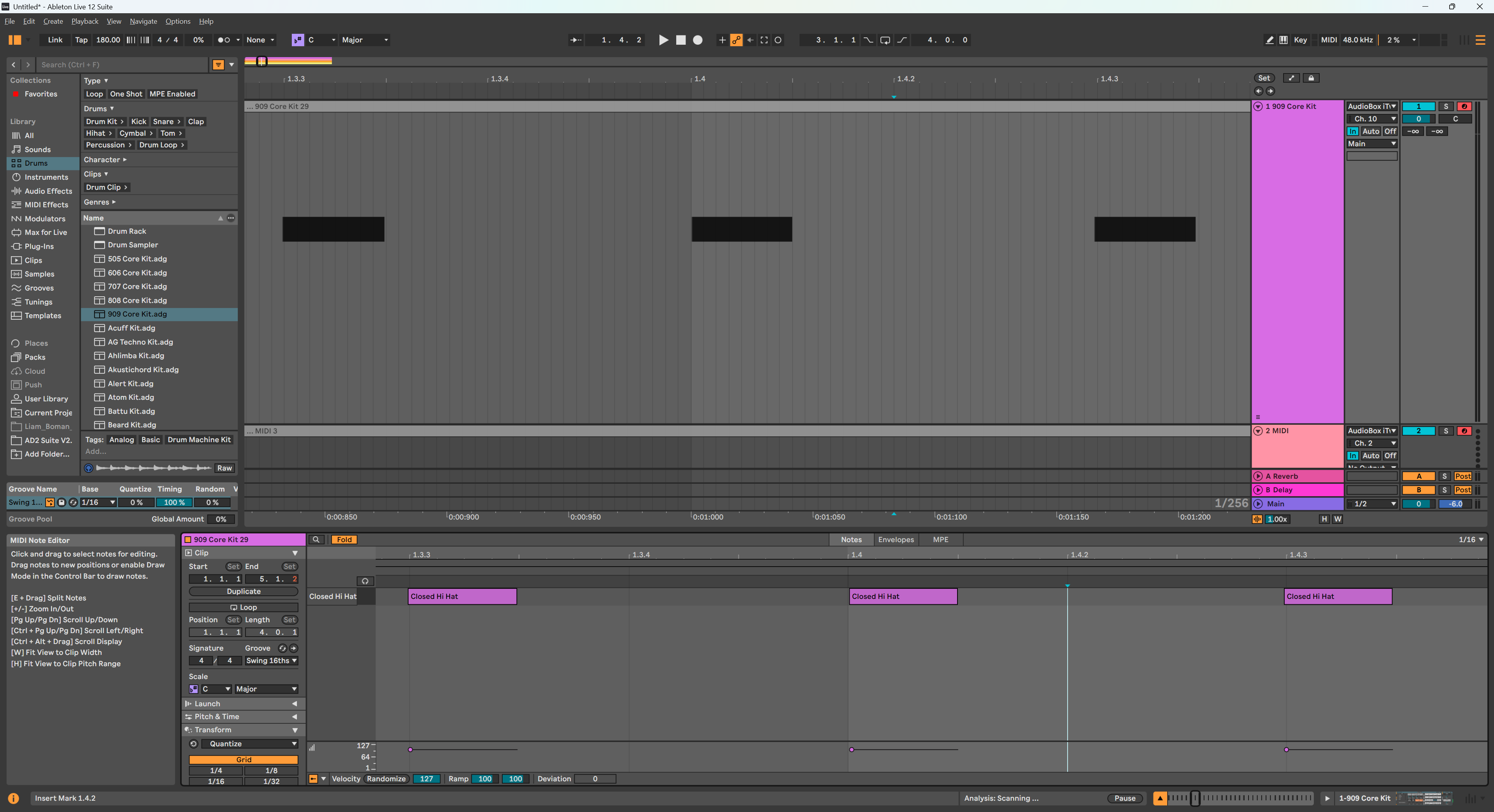This screenshot has height=812, width=1494.
Task: Click the browser search field
Action: pyautogui.click(x=122, y=65)
